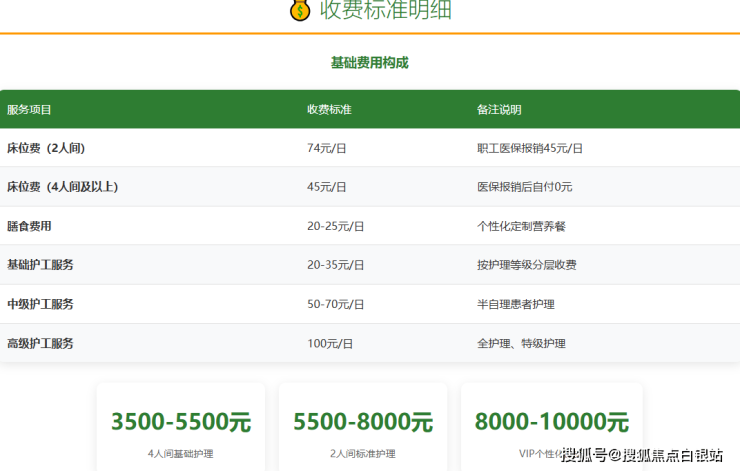
Task: Click the 备注说明 column header
Action: pos(499,110)
